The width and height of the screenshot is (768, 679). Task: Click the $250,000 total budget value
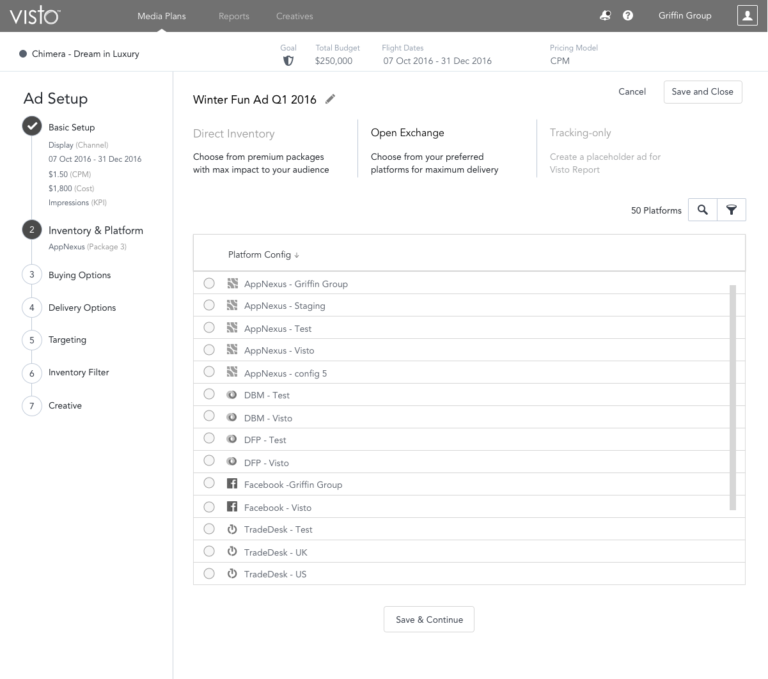334,61
